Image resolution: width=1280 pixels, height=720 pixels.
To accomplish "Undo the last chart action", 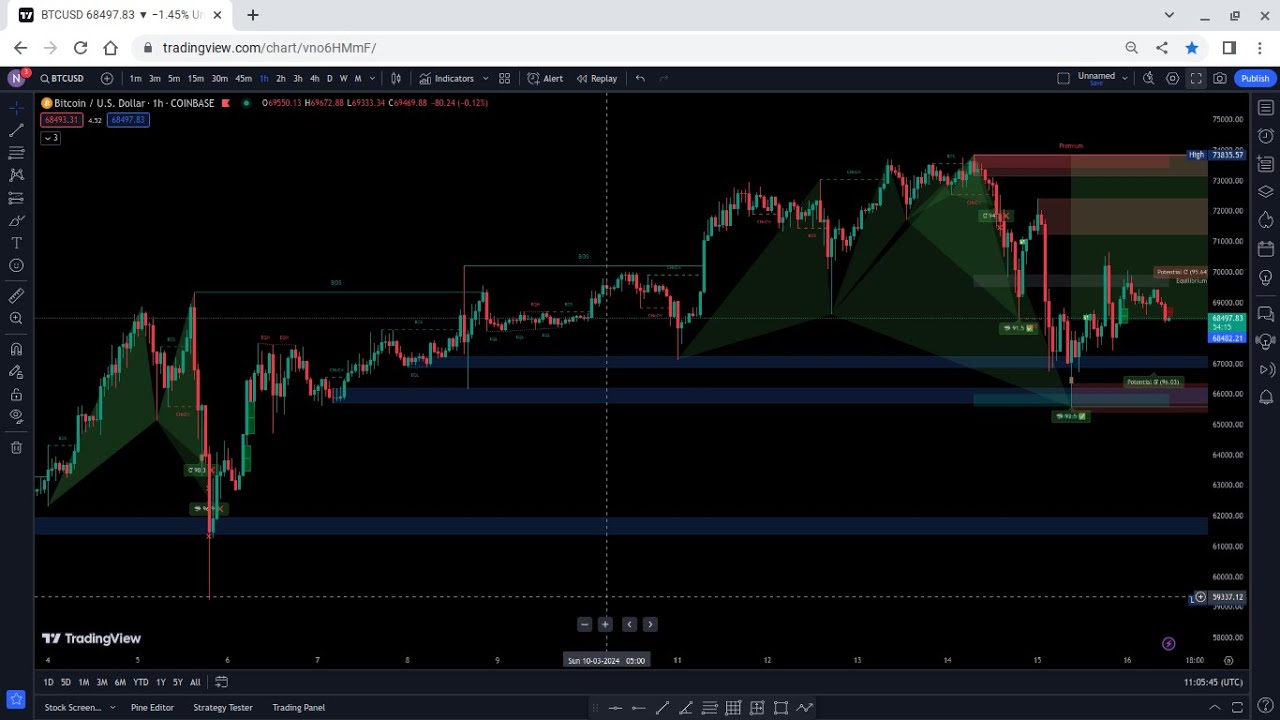I will (x=640, y=78).
